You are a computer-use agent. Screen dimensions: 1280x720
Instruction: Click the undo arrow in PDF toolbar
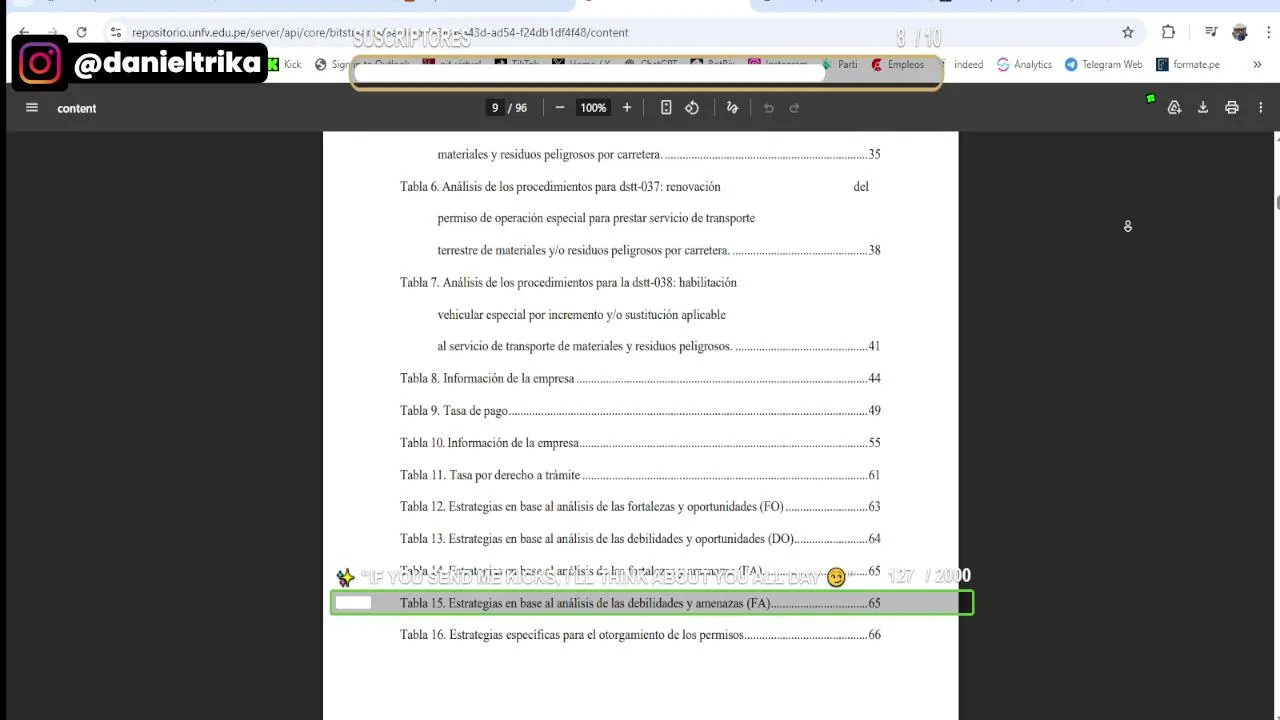coord(769,108)
